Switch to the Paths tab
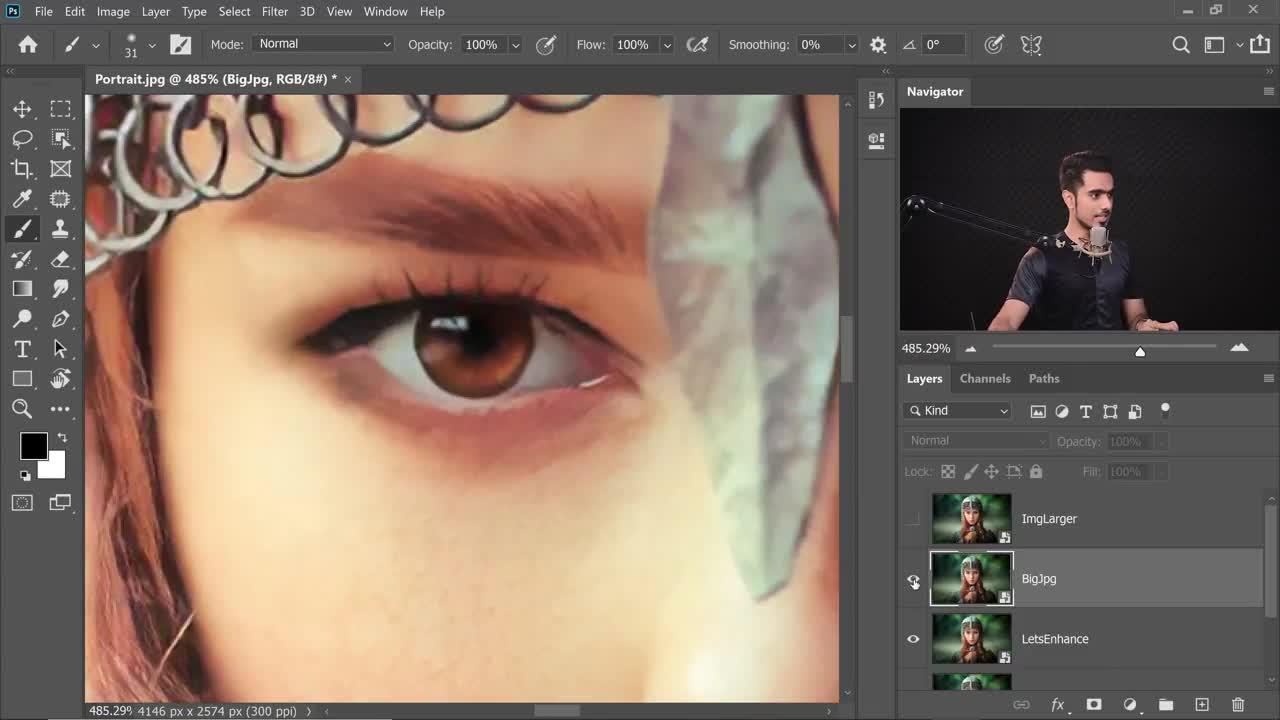This screenshot has height=720, width=1280. [x=1044, y=379]
